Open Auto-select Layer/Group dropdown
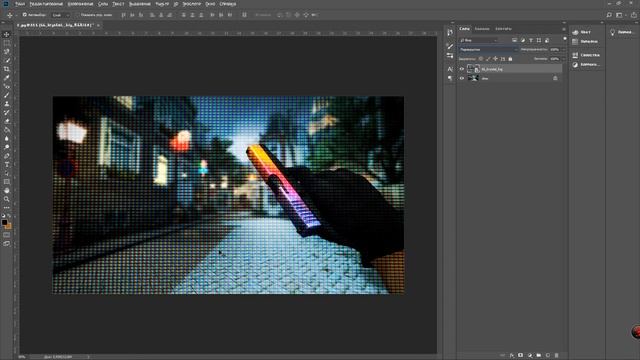 [61, 15]
